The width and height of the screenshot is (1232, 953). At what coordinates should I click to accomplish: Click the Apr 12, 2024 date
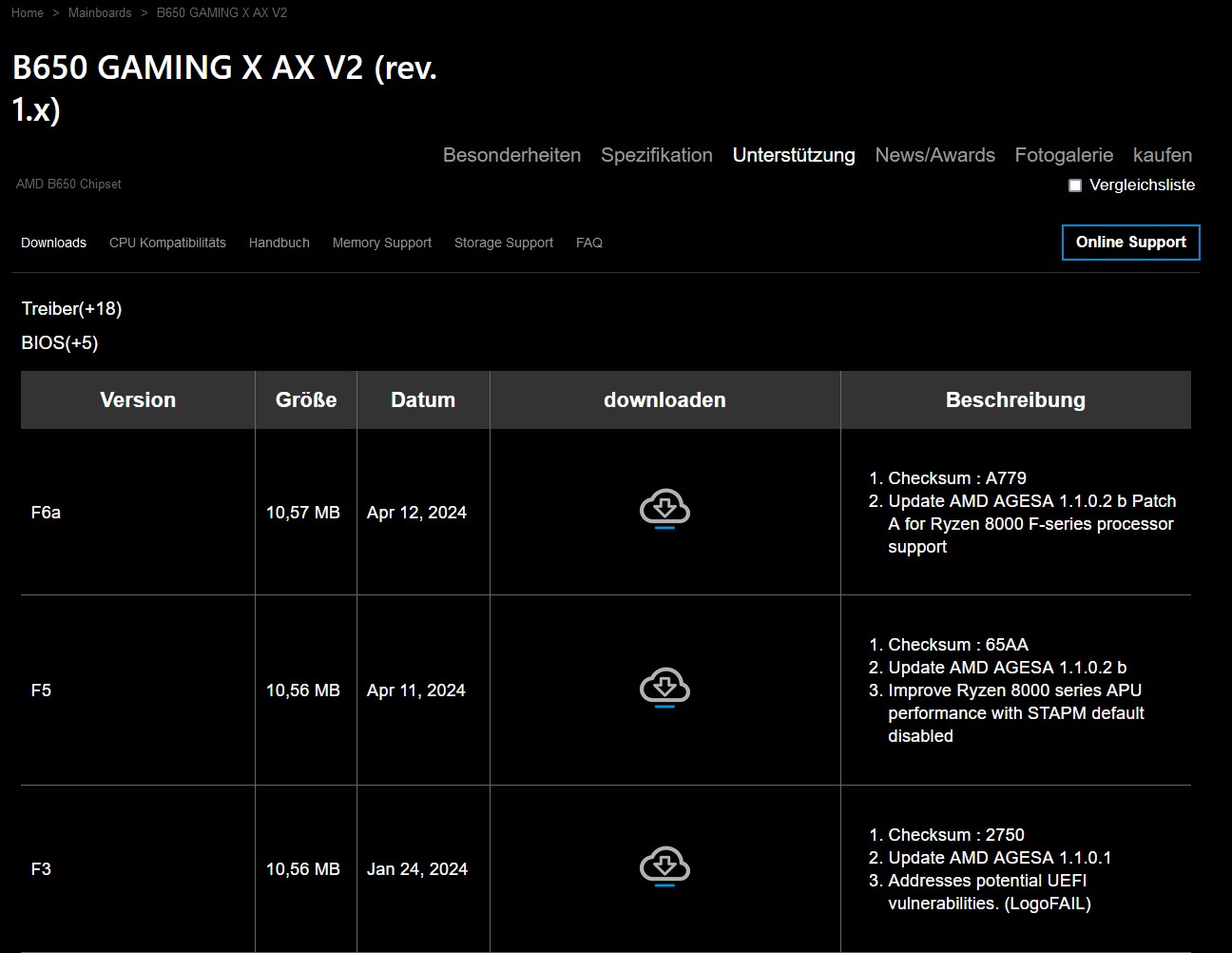(416, 513)
